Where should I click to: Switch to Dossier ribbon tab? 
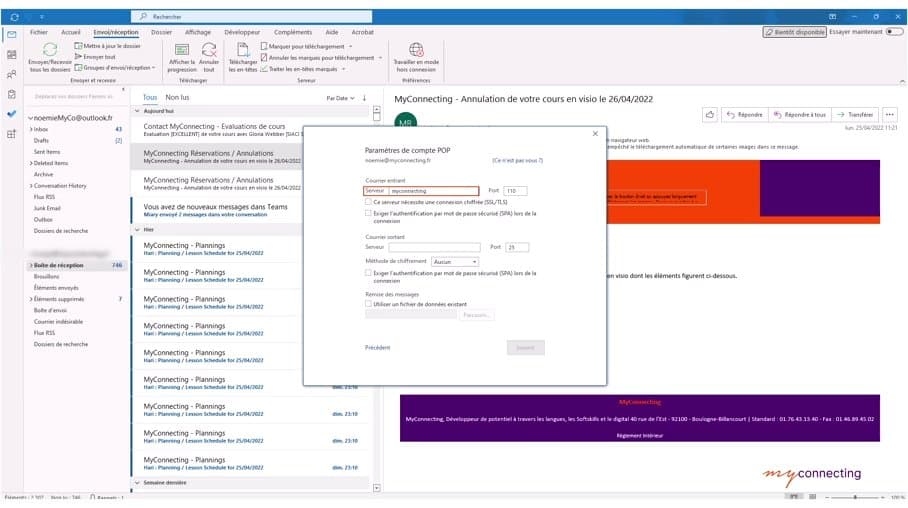point(162,32)
